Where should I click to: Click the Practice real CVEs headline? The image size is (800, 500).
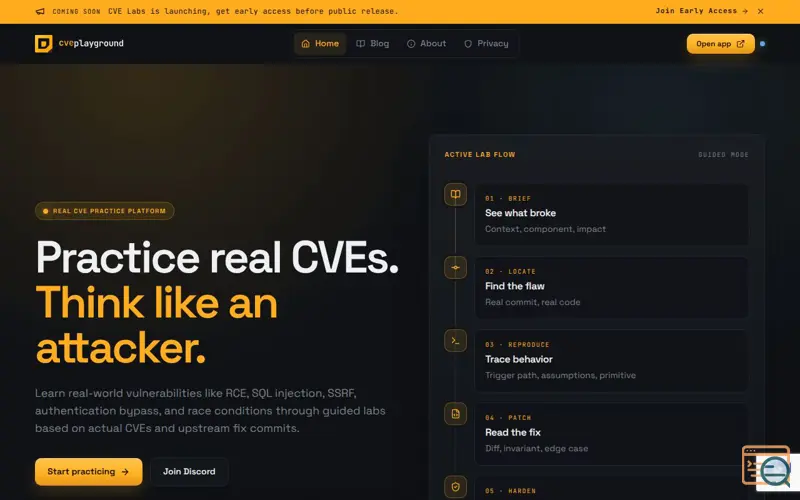[x=217, y=258]
